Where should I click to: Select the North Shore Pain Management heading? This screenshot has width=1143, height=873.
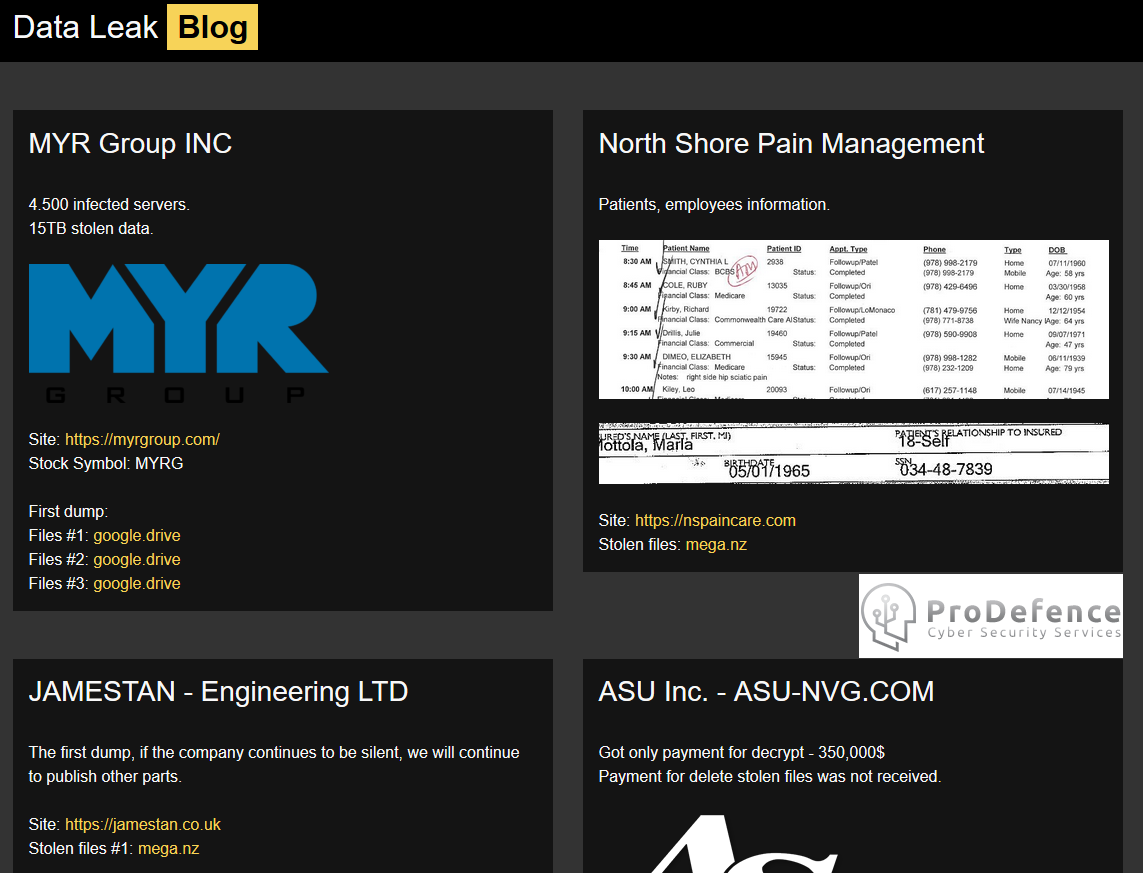(x=792, y=144)
